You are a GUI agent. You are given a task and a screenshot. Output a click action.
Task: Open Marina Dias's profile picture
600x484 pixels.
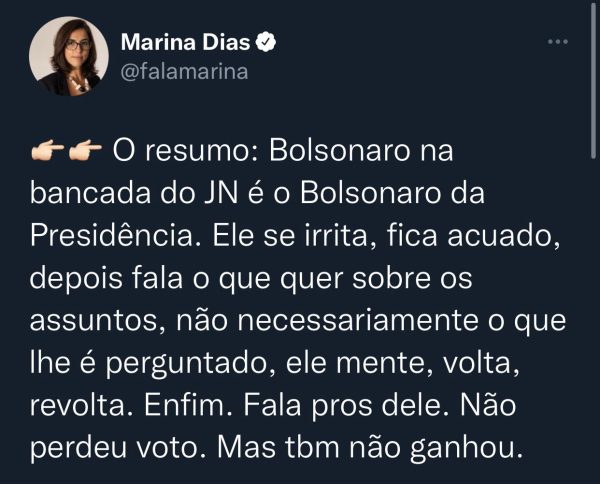coord(69,56)
